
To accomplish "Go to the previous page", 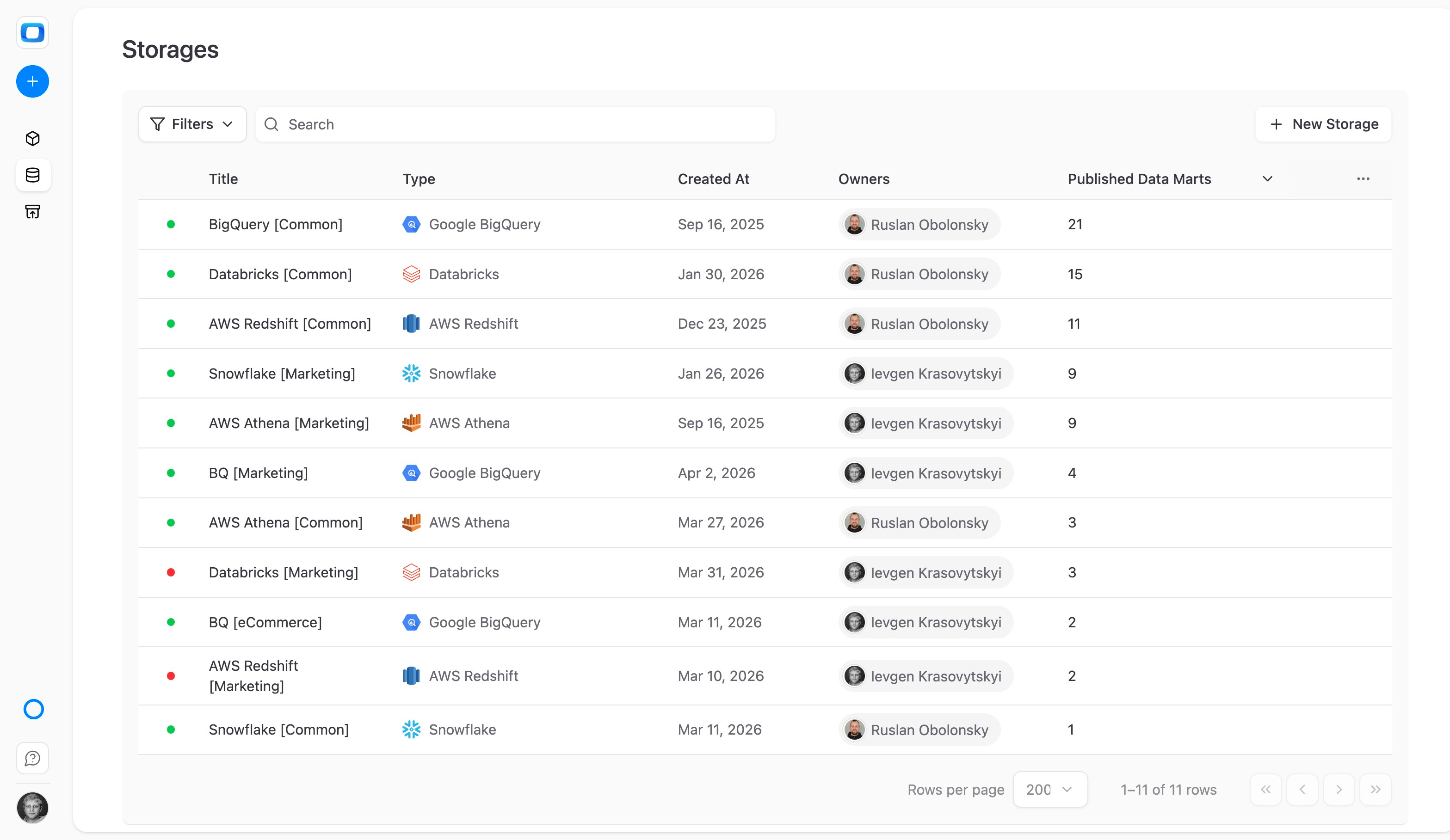I will [x=1302, y=790].
